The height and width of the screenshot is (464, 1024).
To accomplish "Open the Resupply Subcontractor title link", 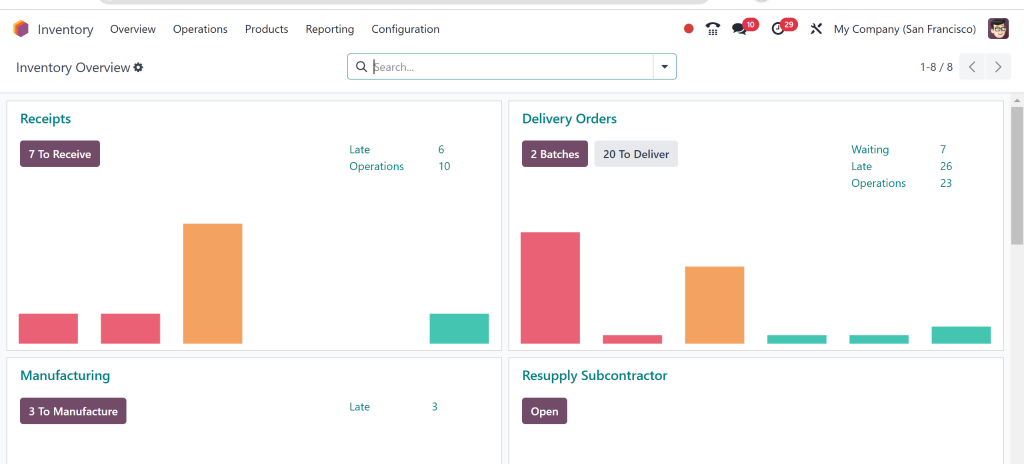I will [595, 376].
